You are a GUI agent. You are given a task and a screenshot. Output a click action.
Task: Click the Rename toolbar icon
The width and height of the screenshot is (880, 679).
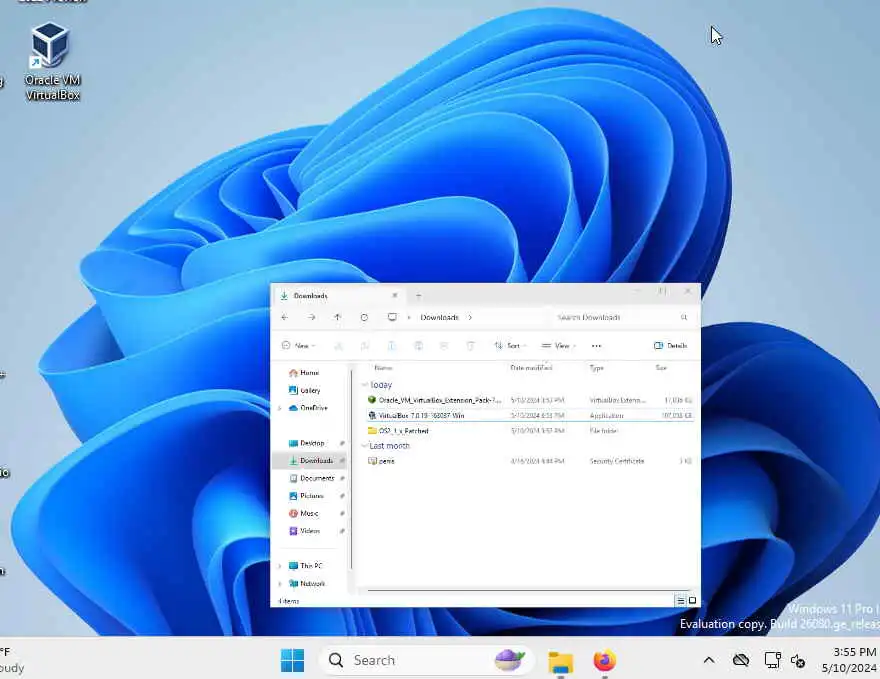(418, 346)
